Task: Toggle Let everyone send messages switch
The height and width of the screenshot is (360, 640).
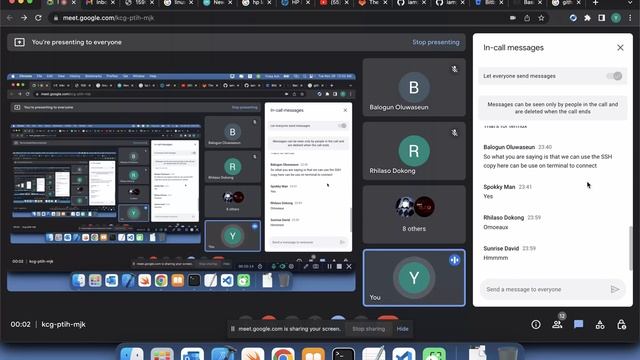Action: pos(614,76)
